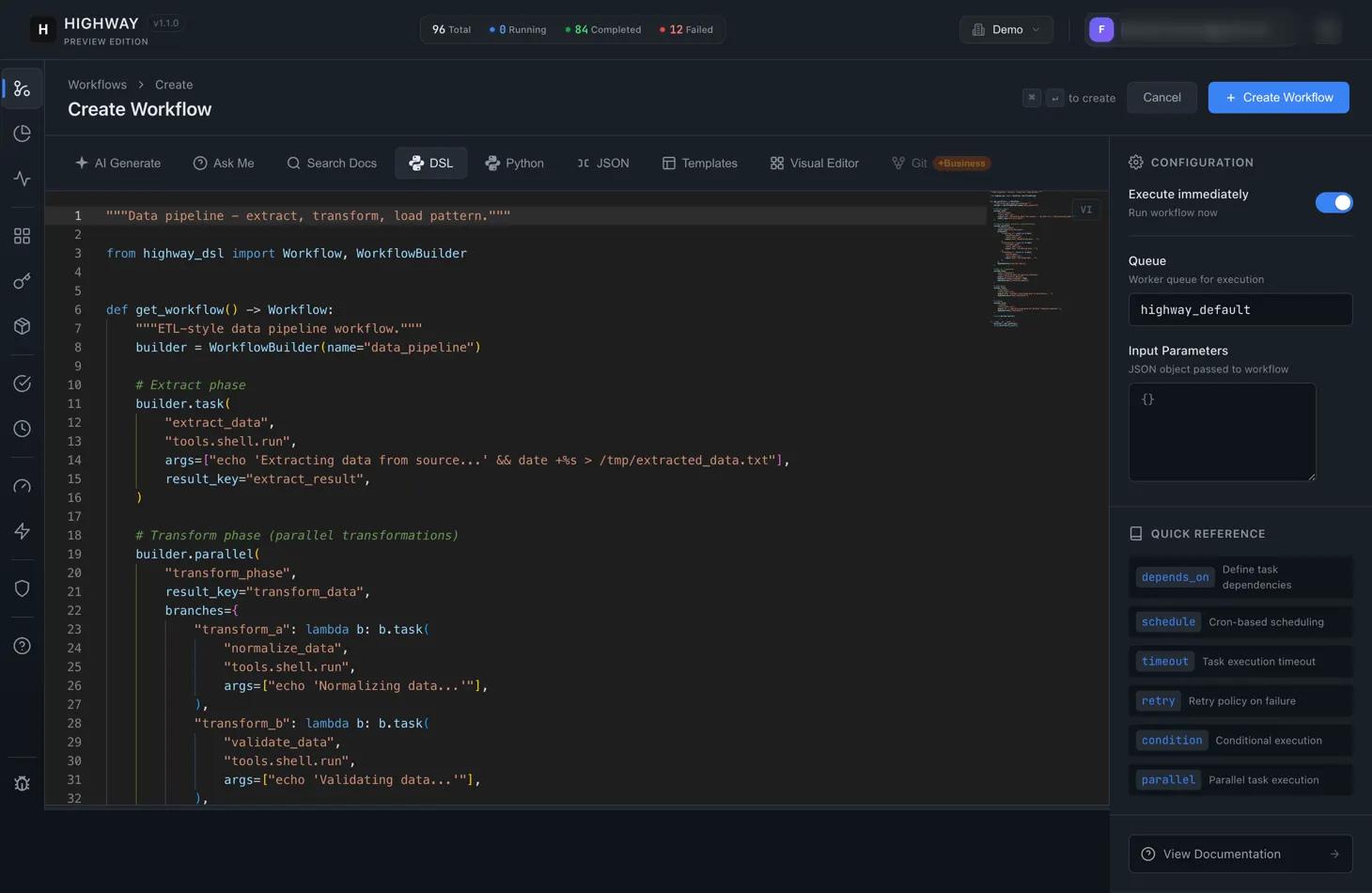Click the arrow in View Documentation button
Viewport: 1372px width, 893px height.
(1334, 854)
